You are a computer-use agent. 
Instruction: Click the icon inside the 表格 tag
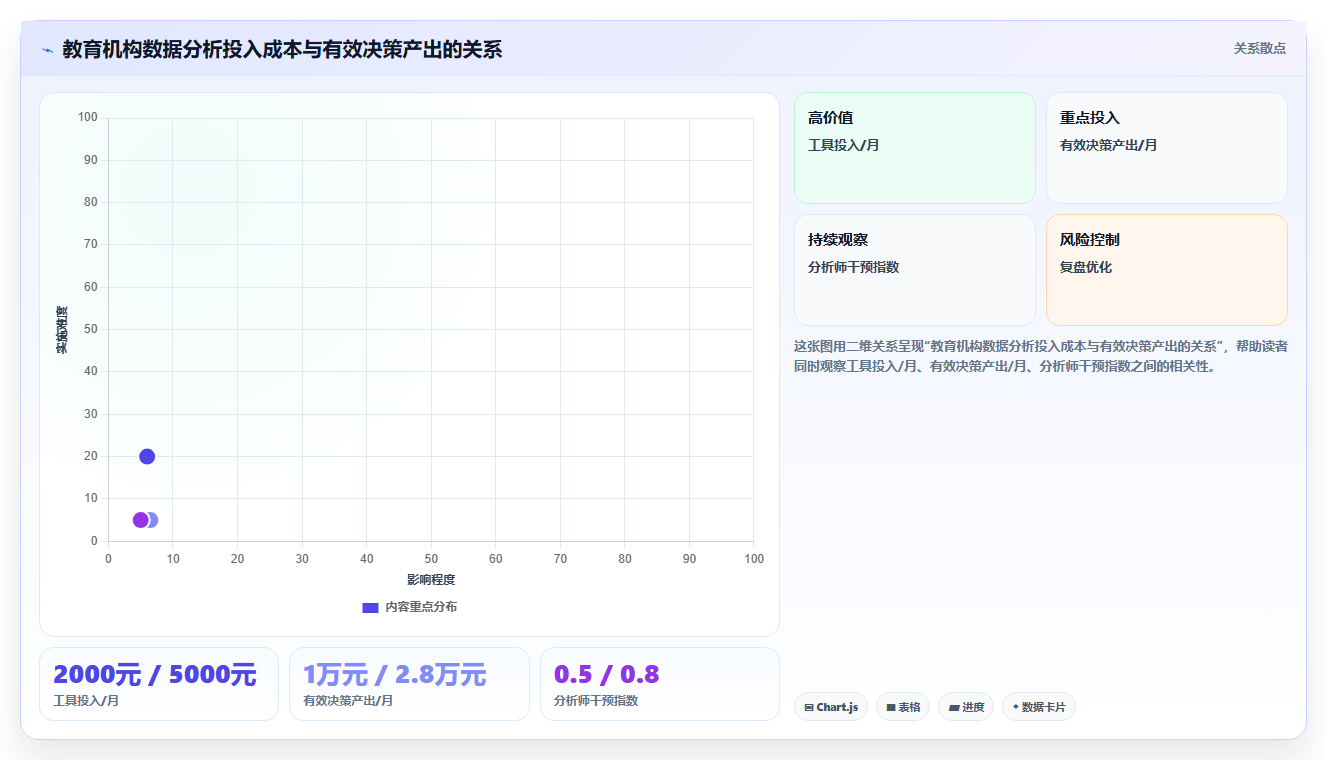click(x=891, y=707)
